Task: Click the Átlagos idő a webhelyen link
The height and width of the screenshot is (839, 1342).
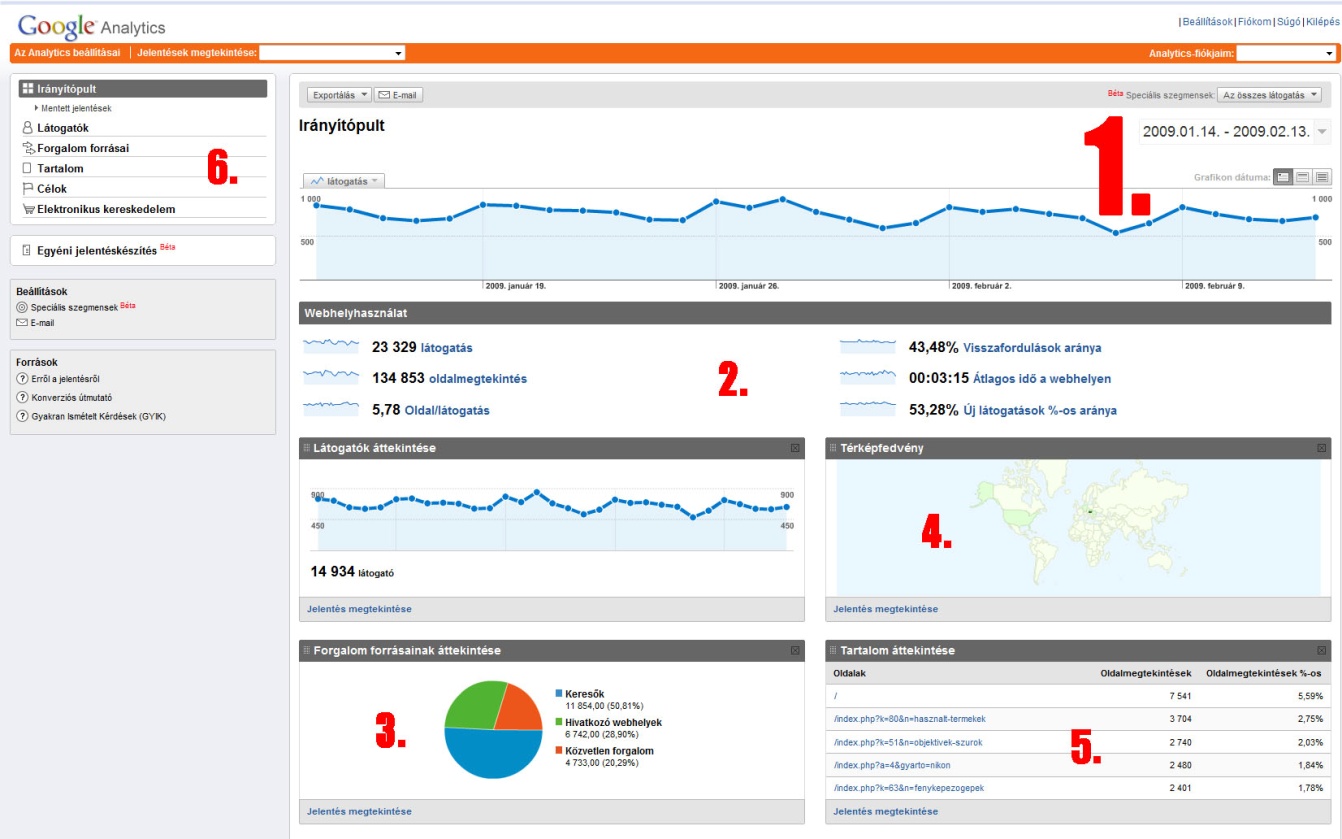Action: tap(1042, 379)
